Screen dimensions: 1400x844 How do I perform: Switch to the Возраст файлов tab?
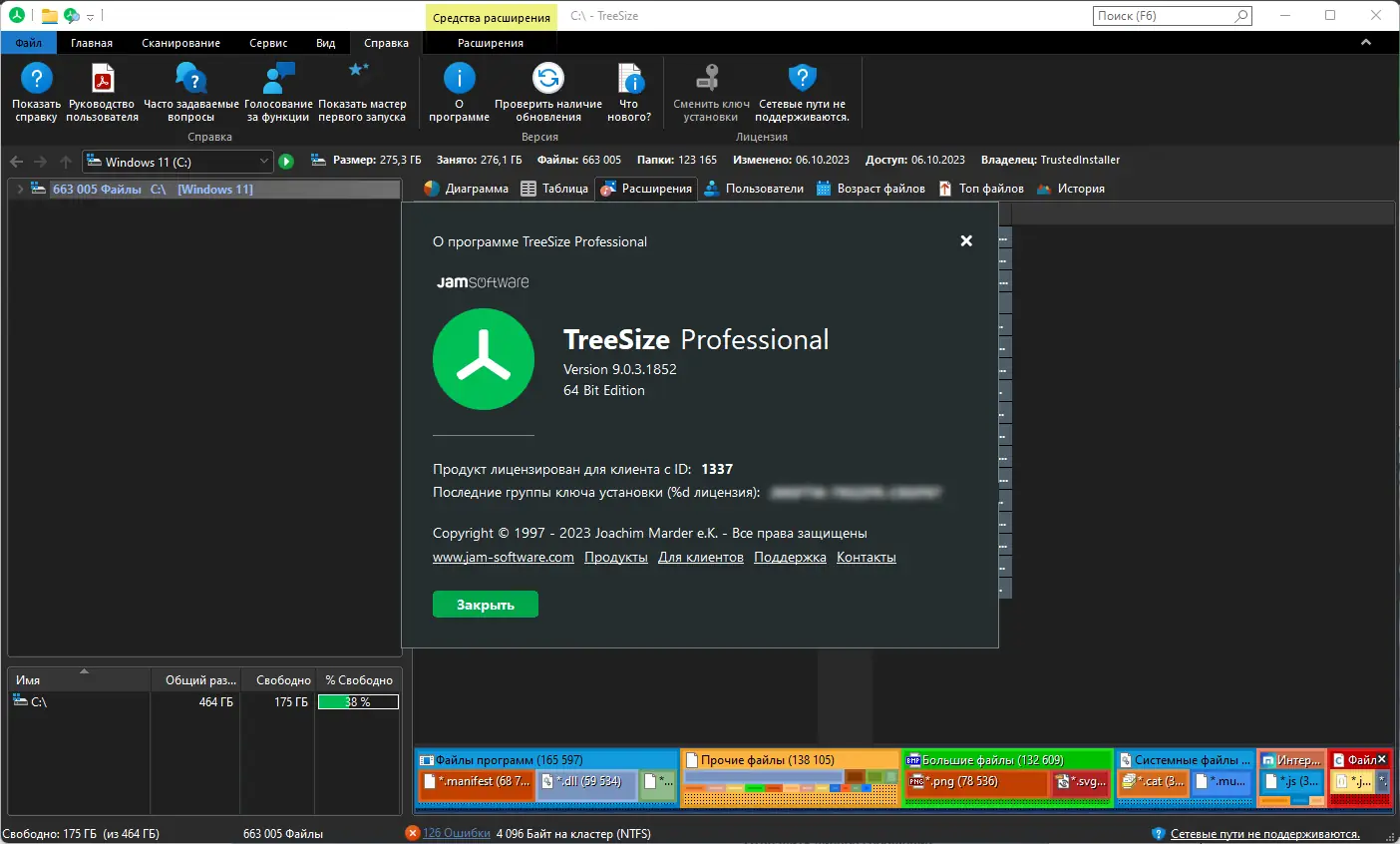click(871, 189)
